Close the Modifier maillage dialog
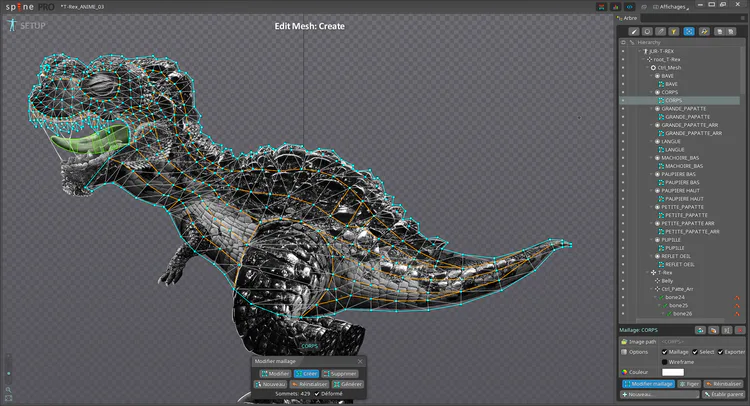 pos(360,362)
